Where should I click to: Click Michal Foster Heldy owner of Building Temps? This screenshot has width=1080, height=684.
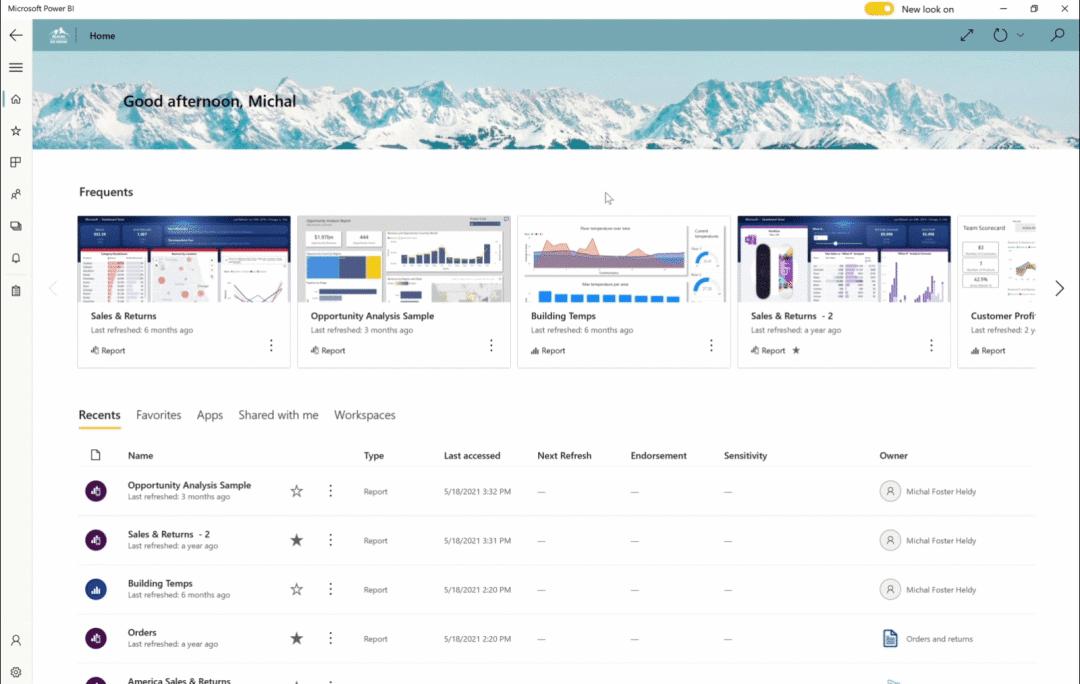941,590
